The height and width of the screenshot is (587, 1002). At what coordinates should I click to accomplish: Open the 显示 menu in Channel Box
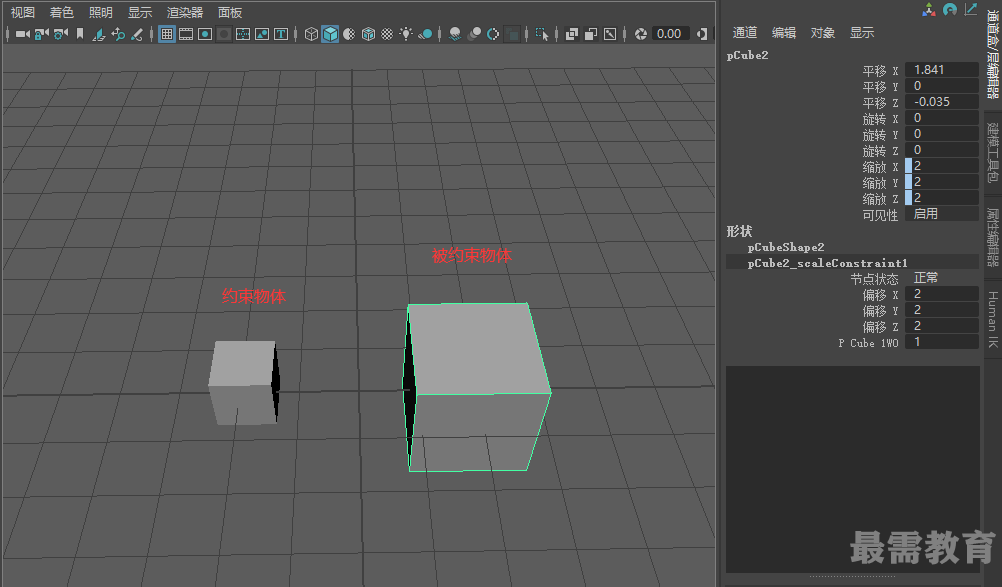[861, 33]
